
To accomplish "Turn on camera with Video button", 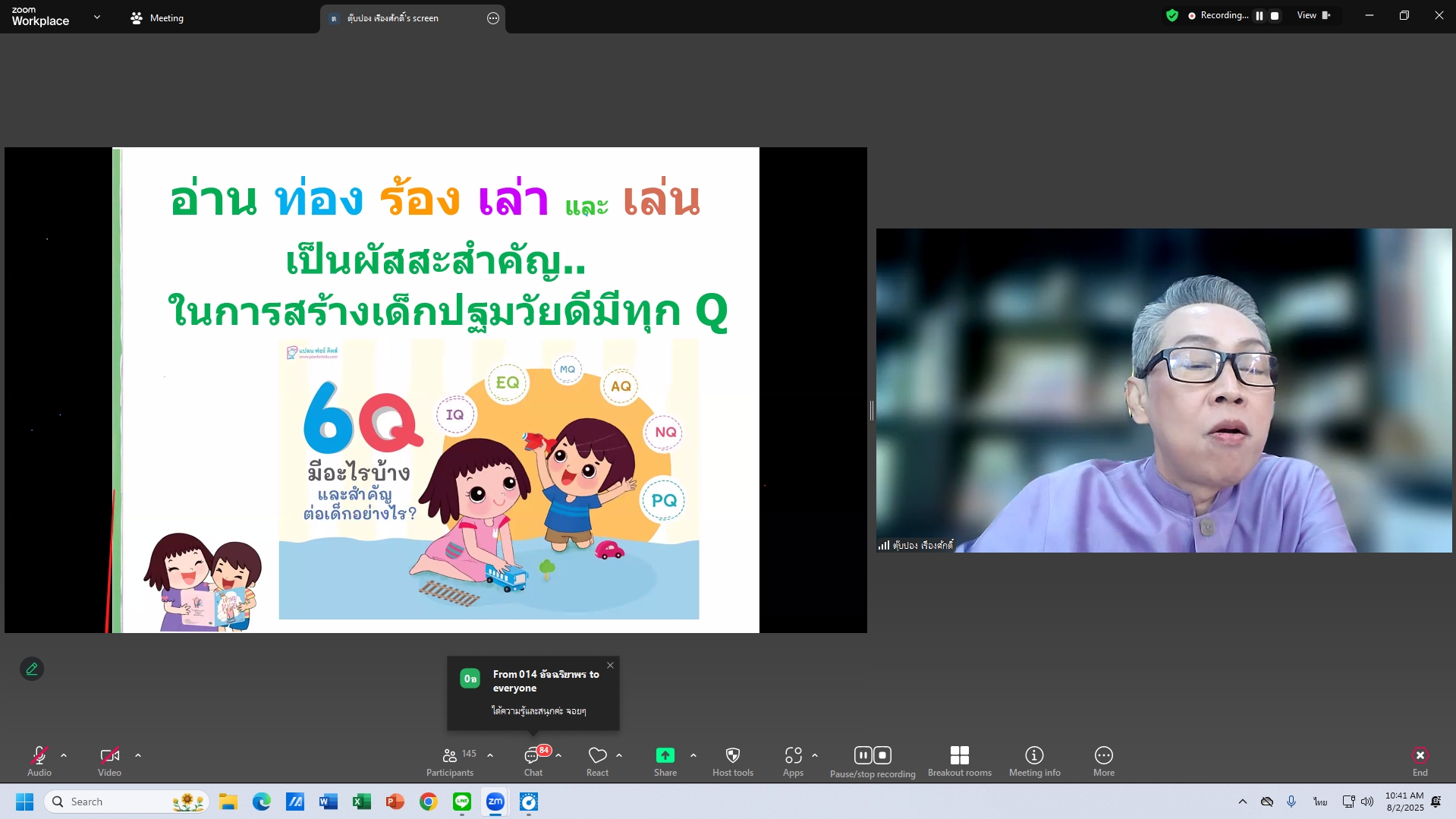I will tap(109, 761).
